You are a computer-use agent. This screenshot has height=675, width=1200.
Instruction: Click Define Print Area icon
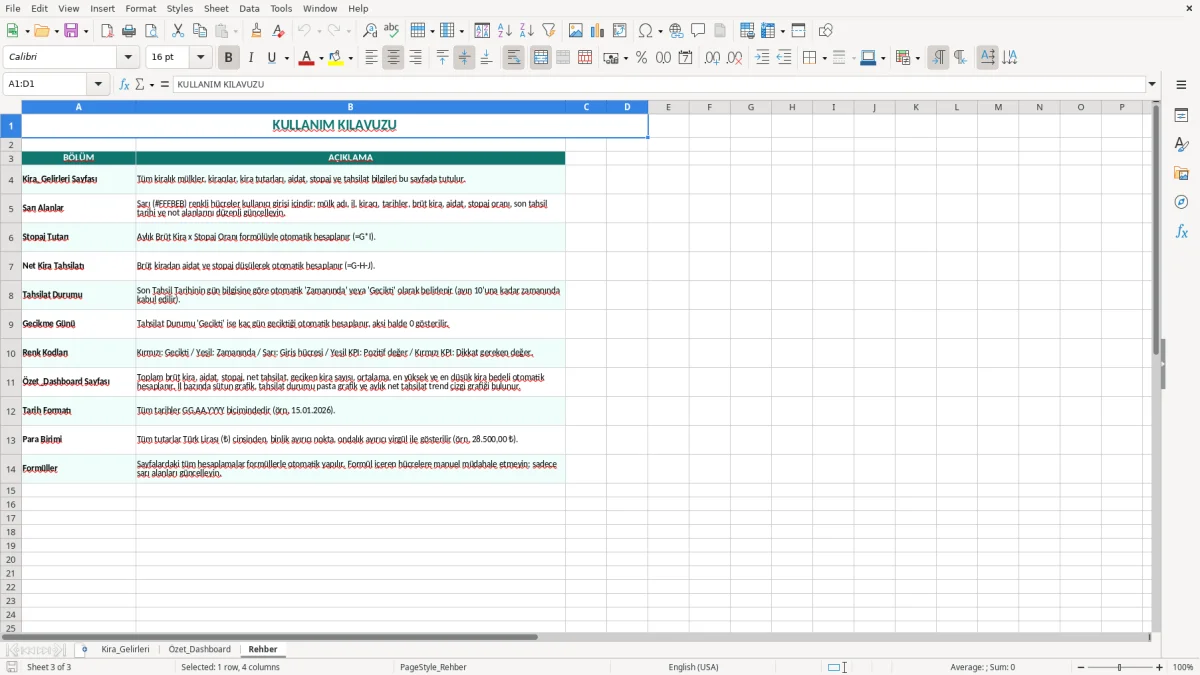point(747,31)
